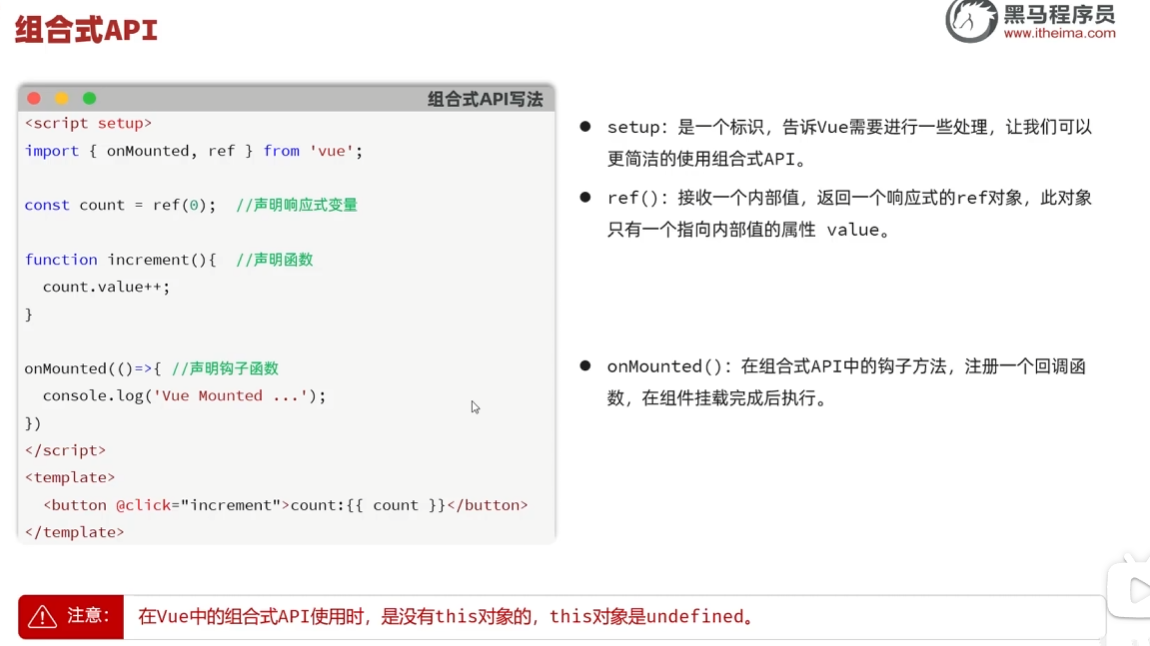The height and width of the screenshot is (646, 1150).
Task: Click the 'vue' string in import line
Action: point(332,151)
